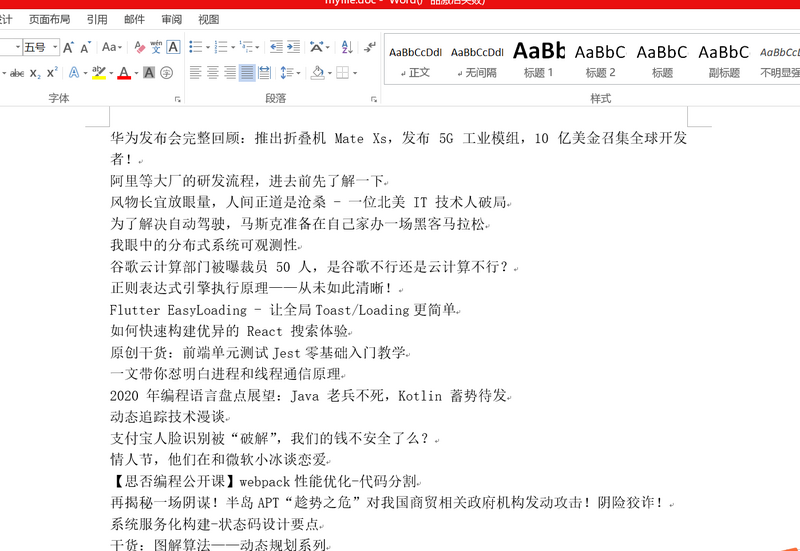
Task: Switch to the 引用 tab
Action: click(x=97, y=19)
